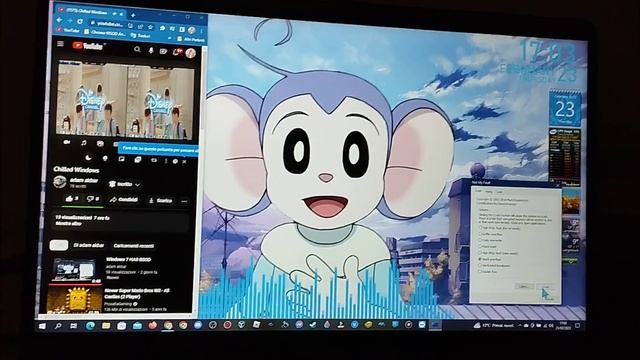Select the Stack overflow crash option
Viewport: 640px width, 360px height.
490,259
